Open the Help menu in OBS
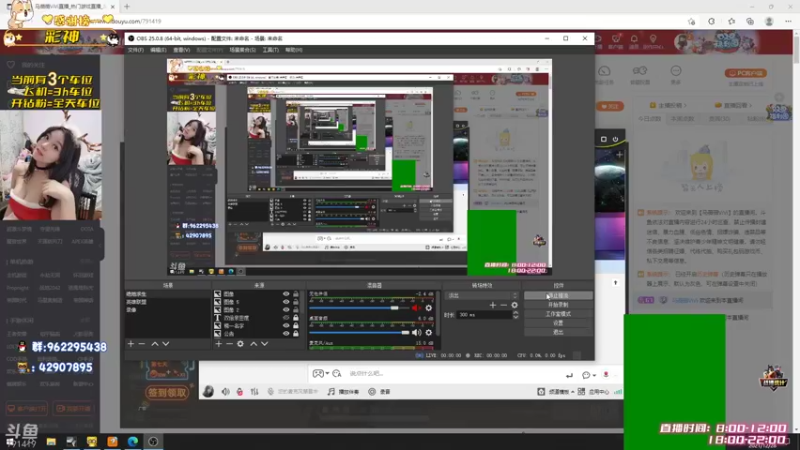This screenshot has height=450, width=800. point(294,50)
